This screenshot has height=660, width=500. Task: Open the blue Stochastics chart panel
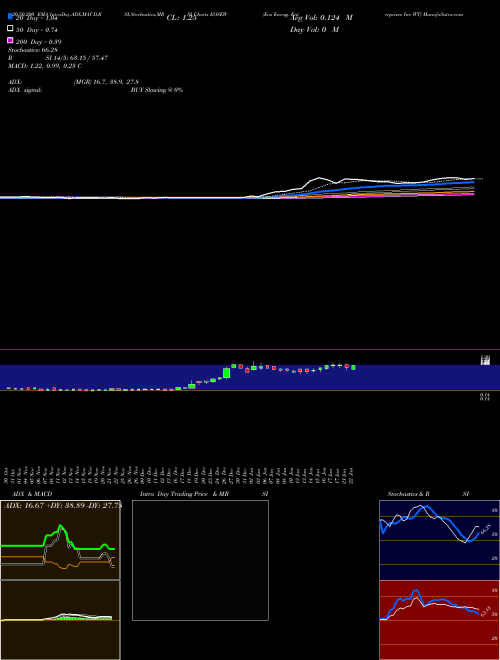(x=439, y=540)
